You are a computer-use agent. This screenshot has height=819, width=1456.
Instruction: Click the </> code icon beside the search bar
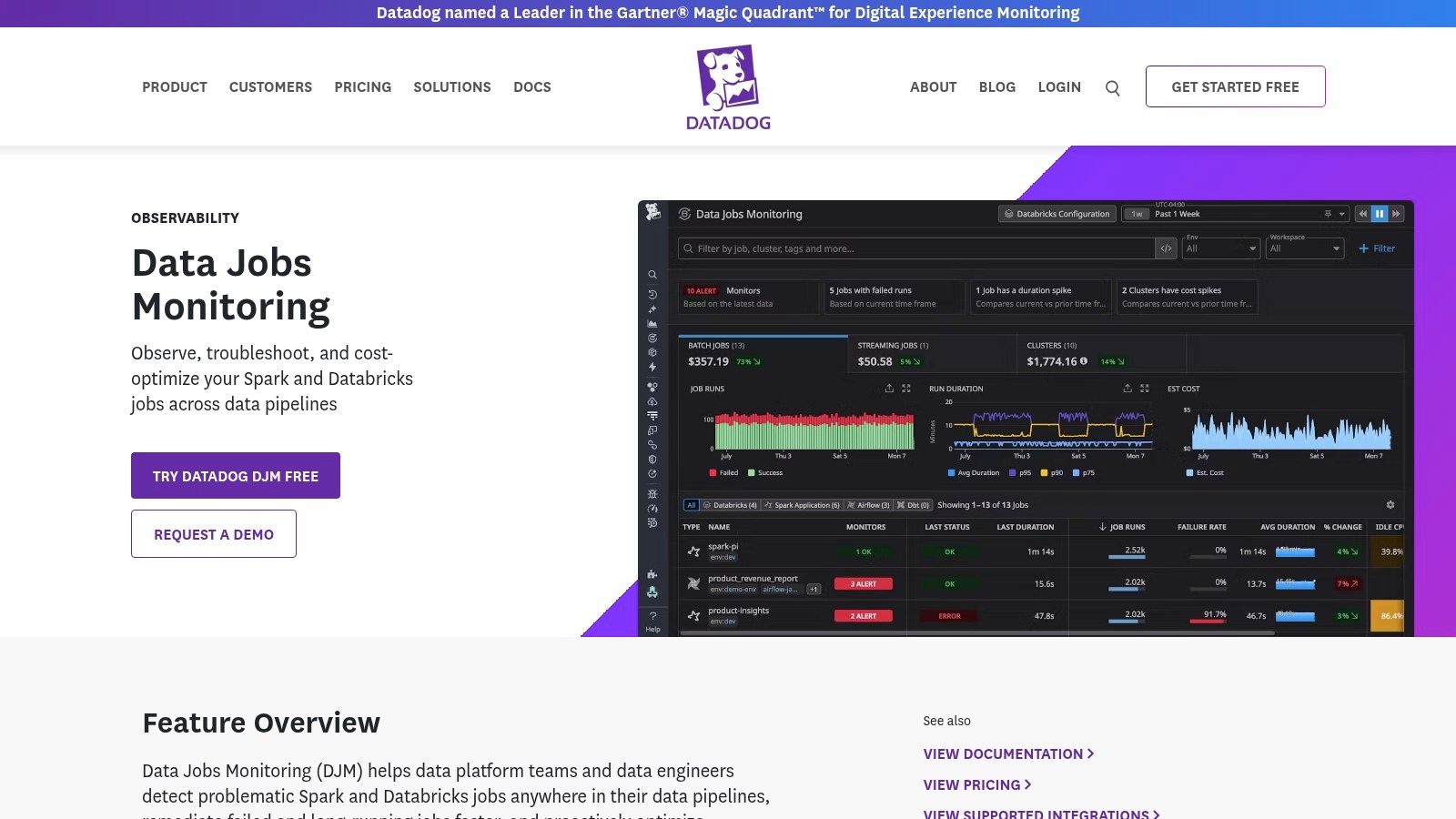point(1167,248)
